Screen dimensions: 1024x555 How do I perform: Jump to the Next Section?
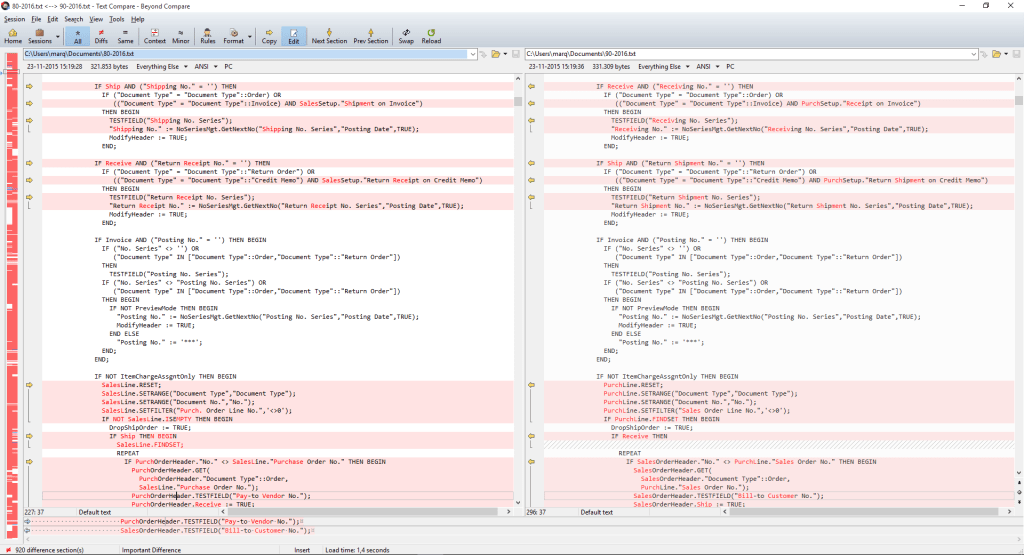coord(329,36)
